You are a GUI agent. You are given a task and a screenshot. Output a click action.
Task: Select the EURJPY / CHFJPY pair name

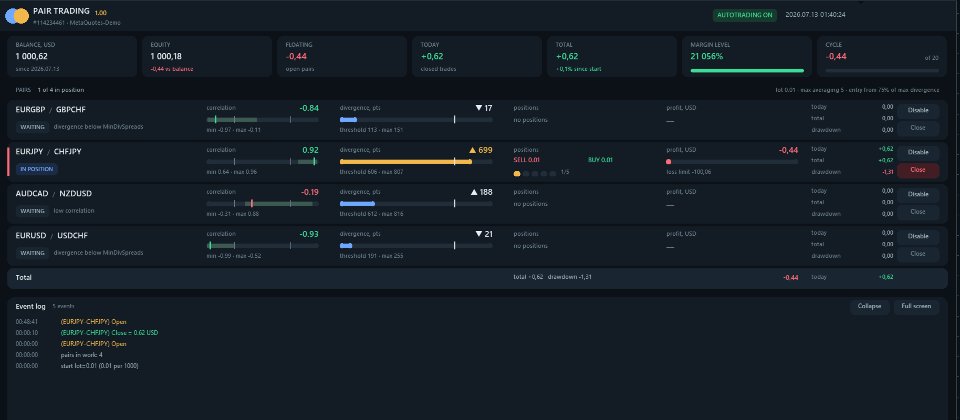point(48,151)
